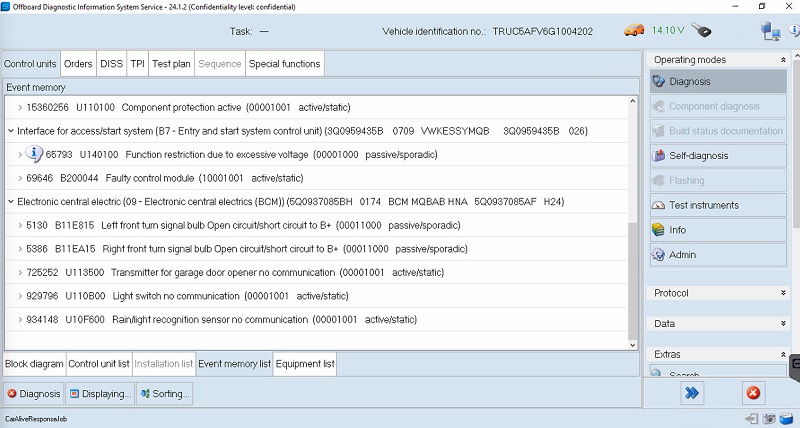The width and height of the screenshot is (800, 428).
Task: Collapse Electronic central electric BCM group
Action: coord(11,202)
